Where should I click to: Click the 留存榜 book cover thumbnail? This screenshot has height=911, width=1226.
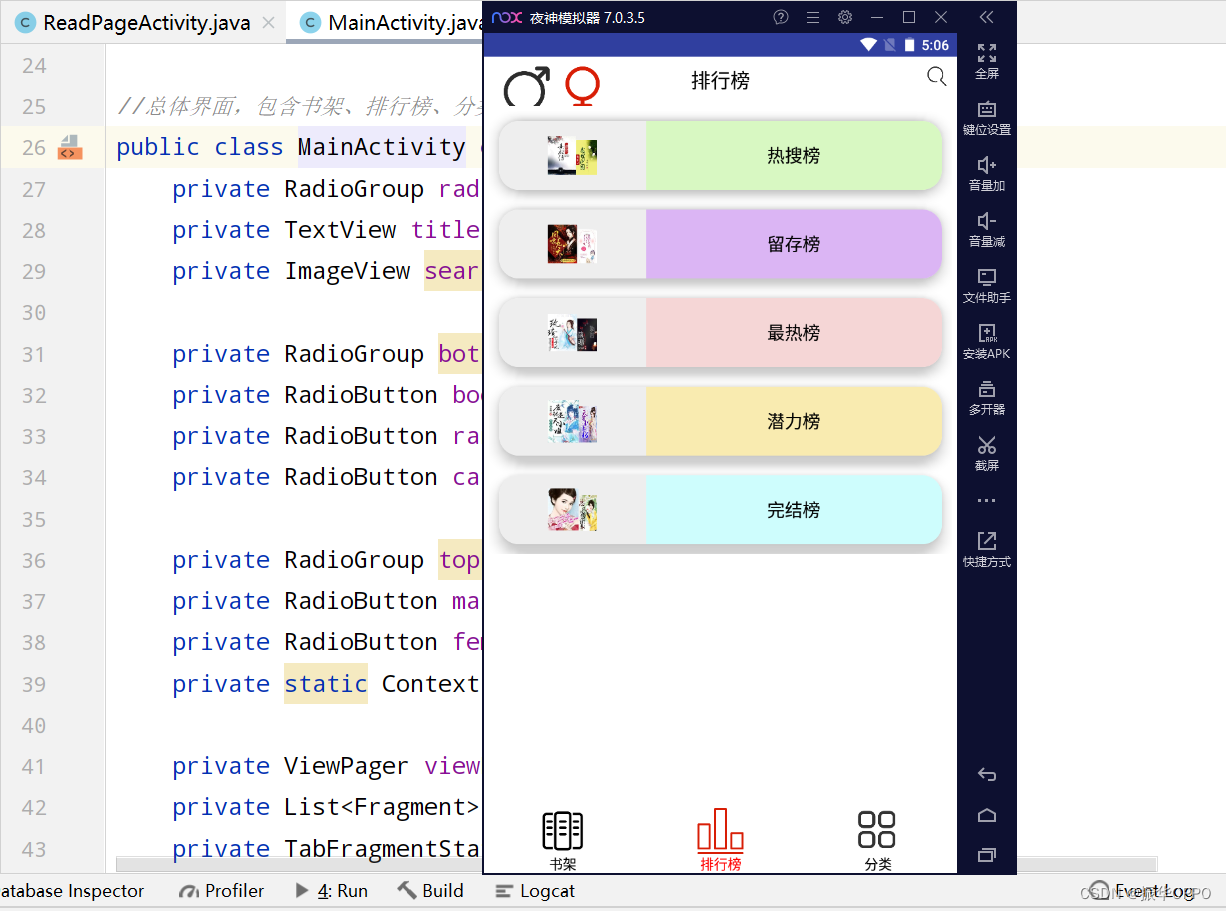click(x=572, y=244)
